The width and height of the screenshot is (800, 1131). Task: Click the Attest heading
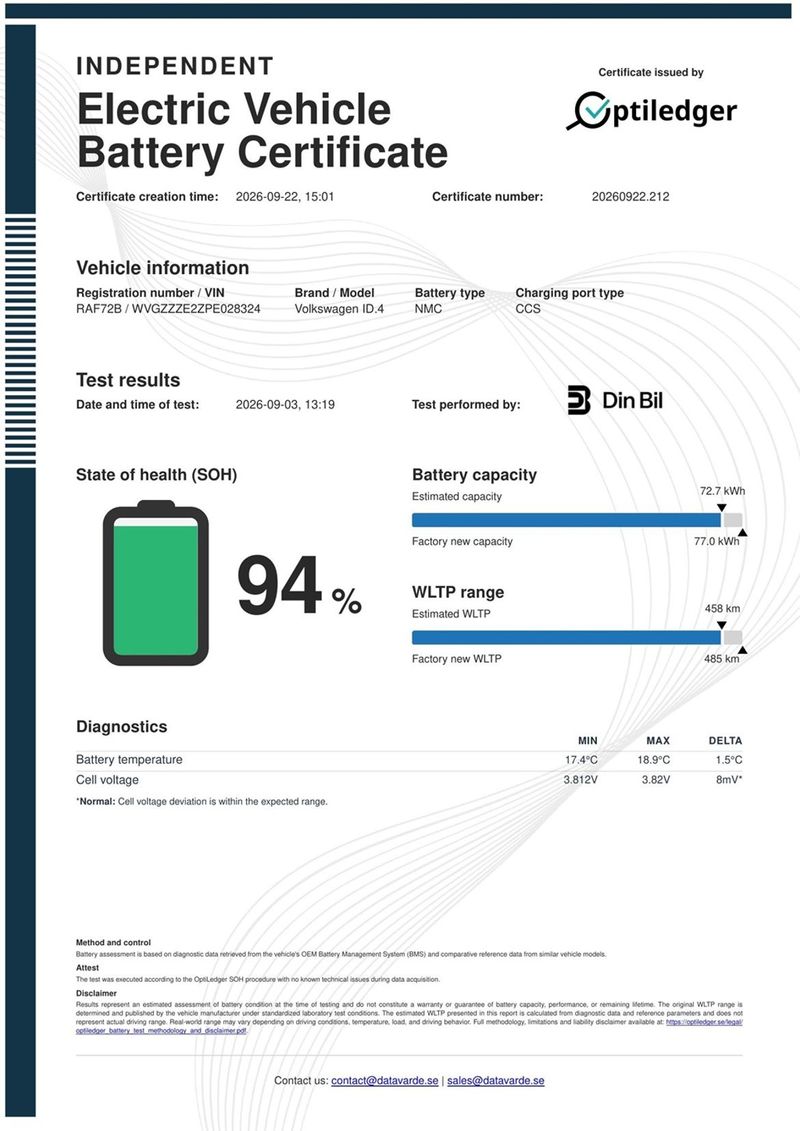[x=87, y=968]
